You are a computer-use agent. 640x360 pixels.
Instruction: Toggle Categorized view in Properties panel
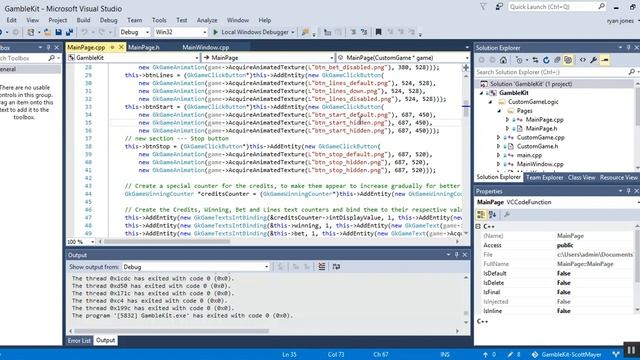coord(481,215)
